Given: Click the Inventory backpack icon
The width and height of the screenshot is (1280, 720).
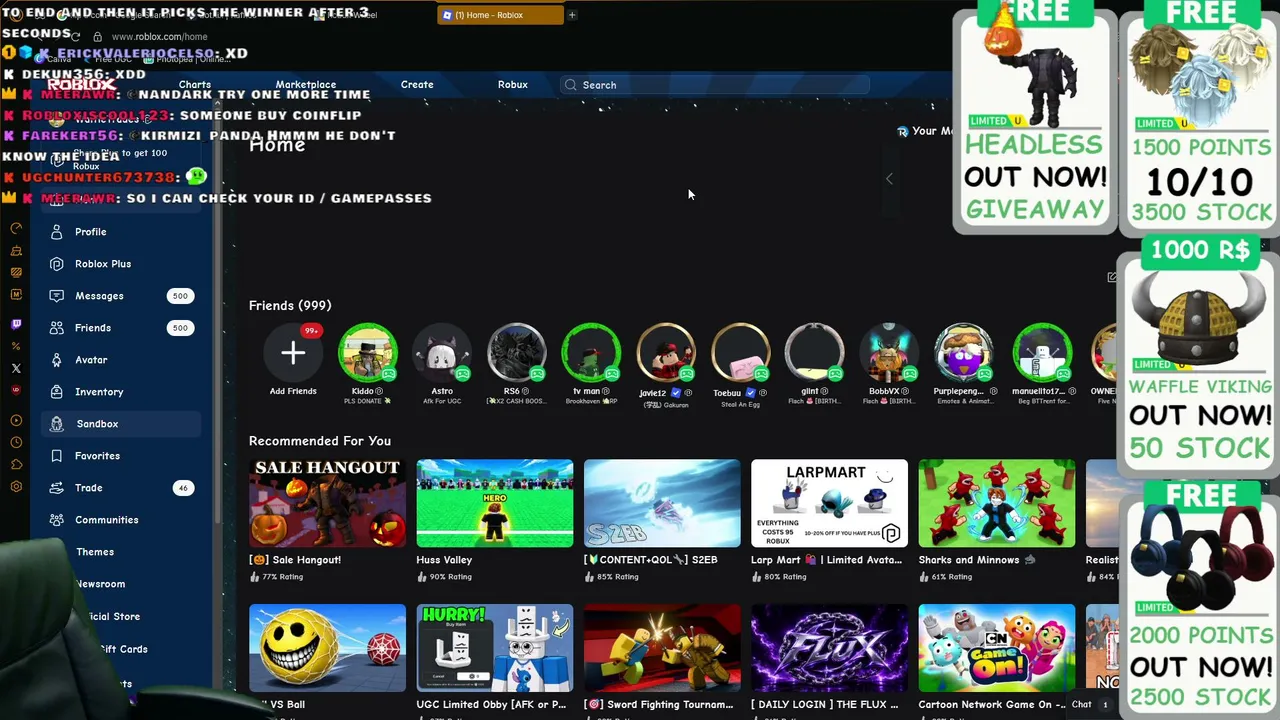Looking at the screenshot, I should point(56,392).
